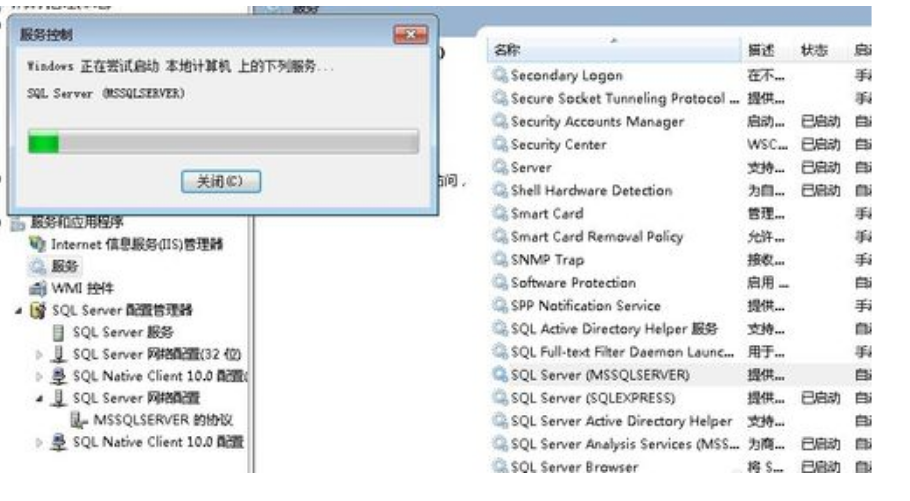
Task: Collapse SQL Server 网络配置 node above MSSQLSERVER 的协议
Action: click(x=40, y=398)
